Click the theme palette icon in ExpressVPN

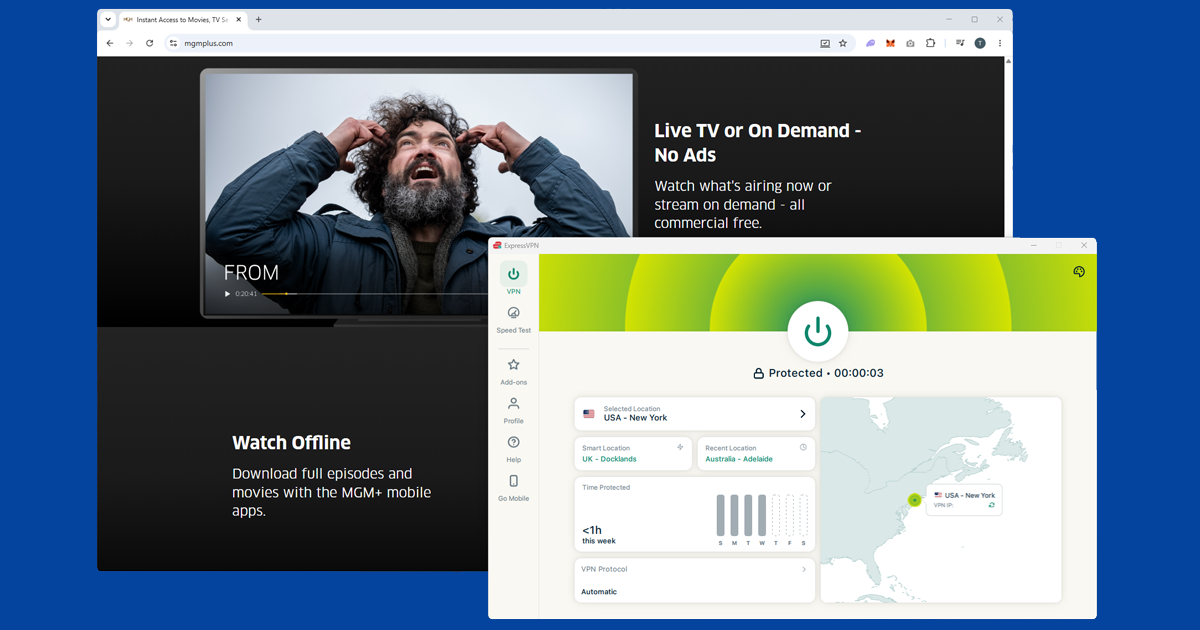click(1079, 271)
